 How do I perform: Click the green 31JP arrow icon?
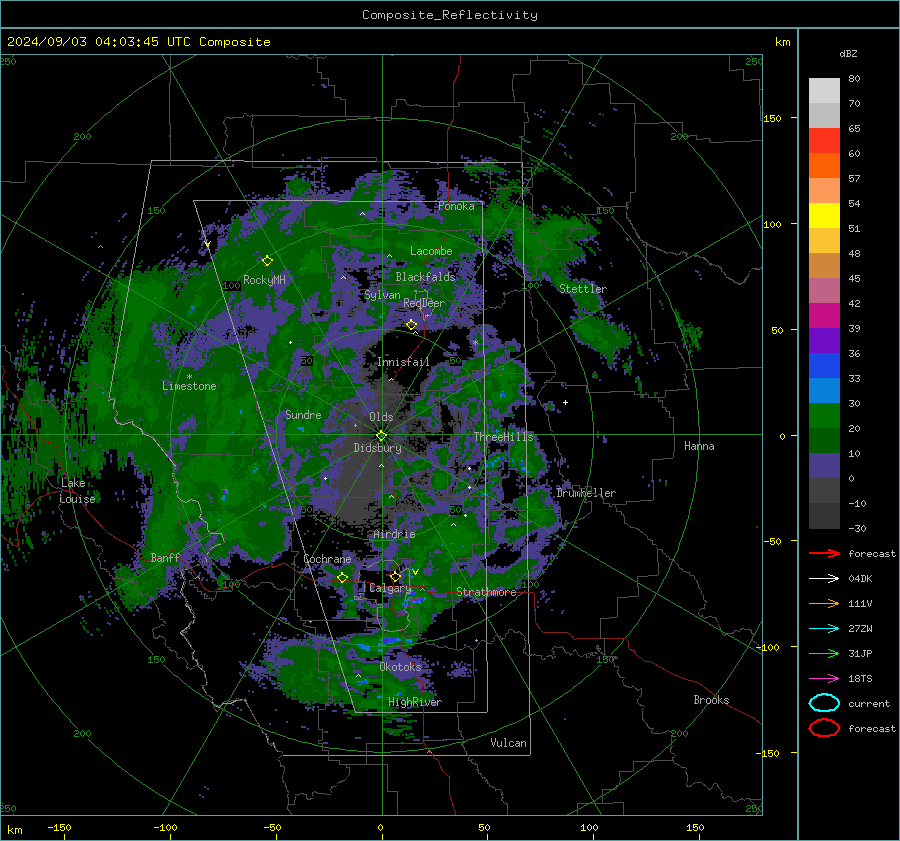pyautogui.click(x=824, y=653)
